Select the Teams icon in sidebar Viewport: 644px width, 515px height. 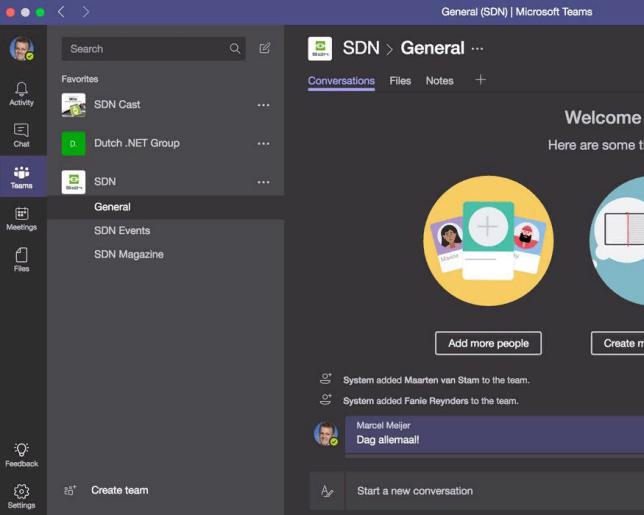[x=21, y=172]
